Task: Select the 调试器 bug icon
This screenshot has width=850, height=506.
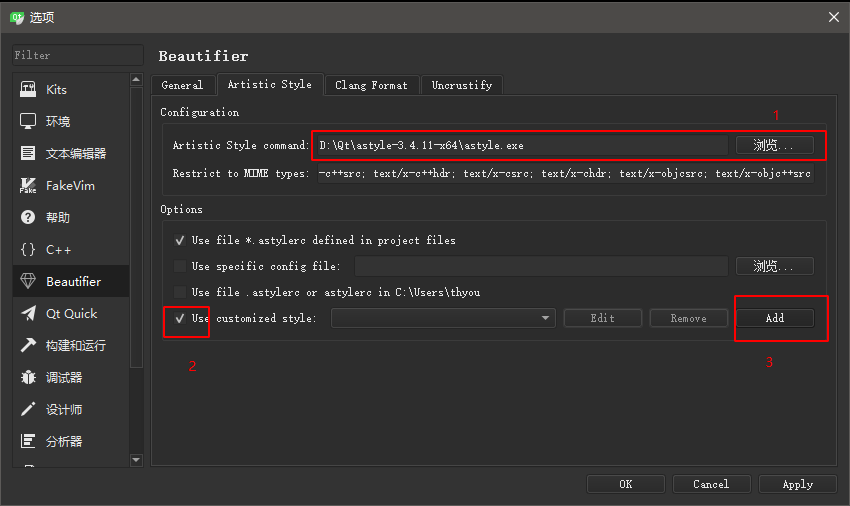Action: point(28,378)
